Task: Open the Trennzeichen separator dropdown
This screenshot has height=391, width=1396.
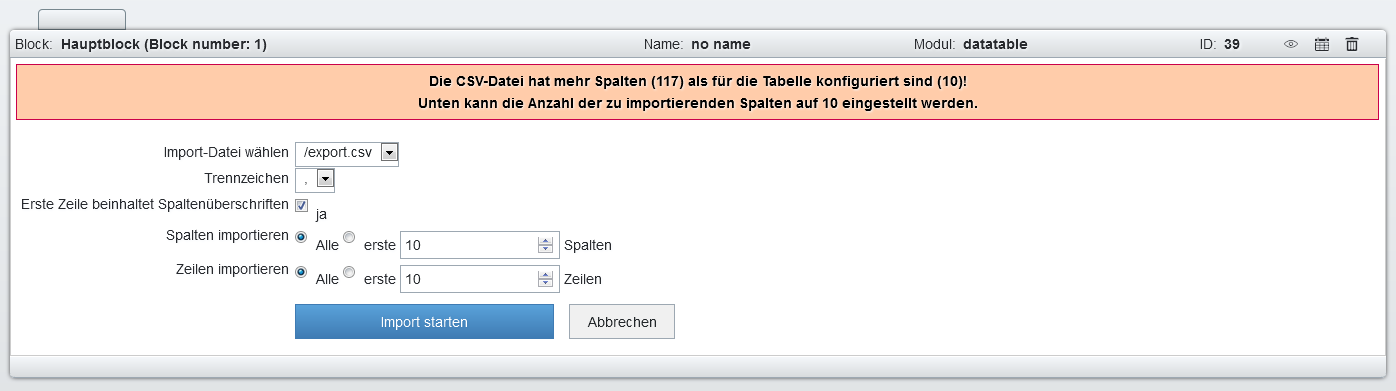Action: tap(315, 178)
